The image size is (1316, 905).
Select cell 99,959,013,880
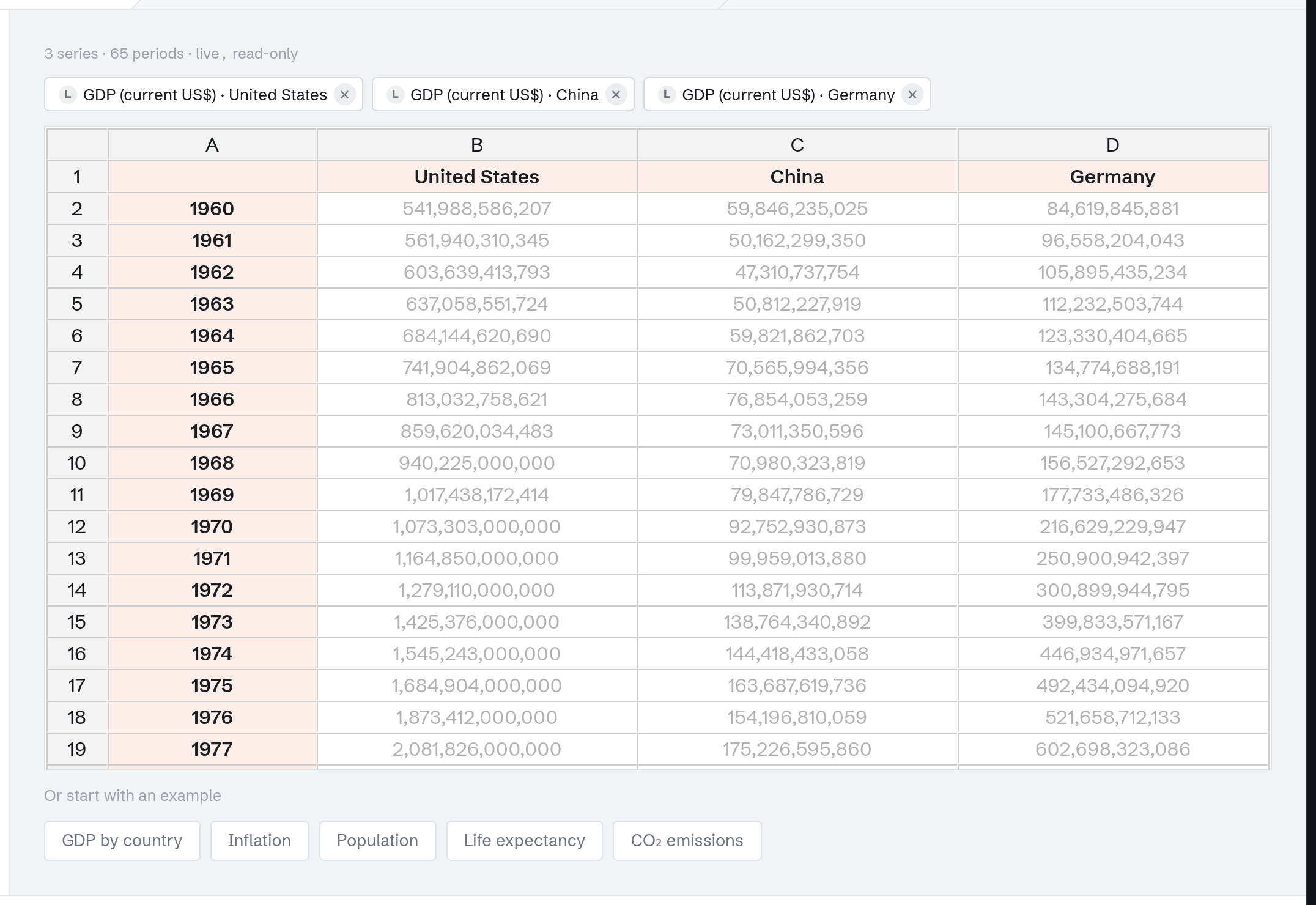click(797, 558)
